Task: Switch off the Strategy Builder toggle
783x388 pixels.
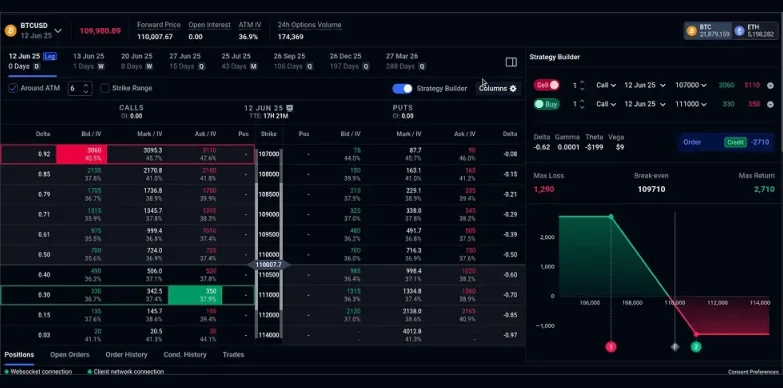Action: (402, 88)
